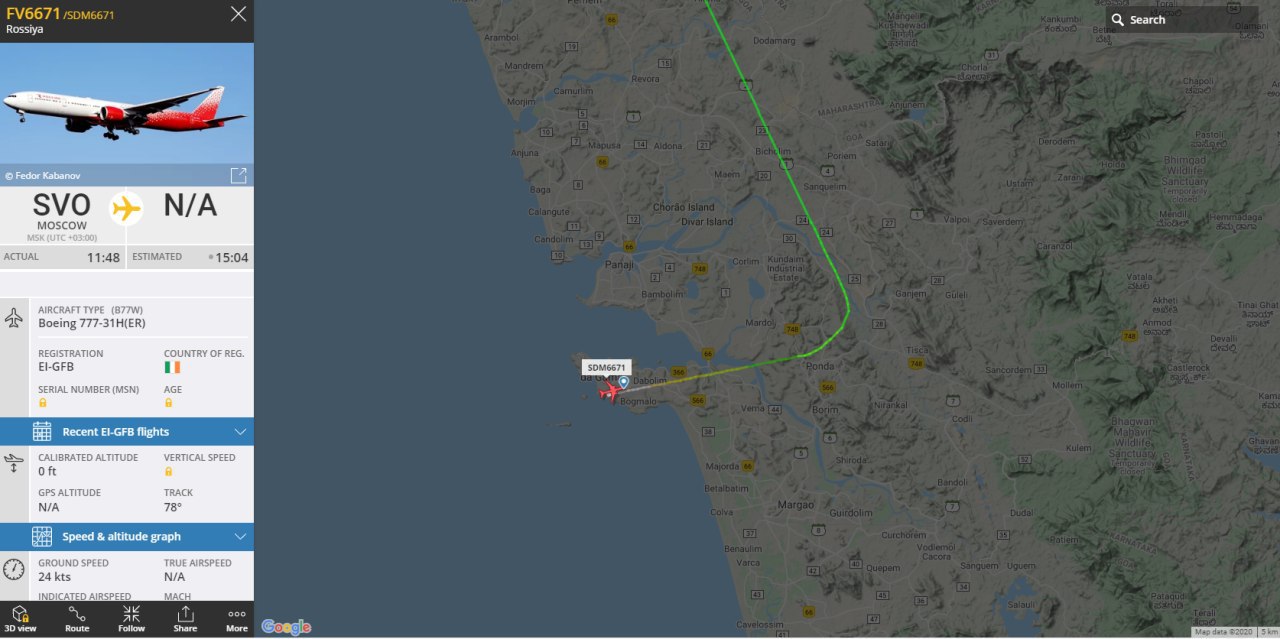The width and height of the screenshot is (1280, 639).
Task: Open the 3D view mode
Action: pyautogui.click(x=20, y=619)
